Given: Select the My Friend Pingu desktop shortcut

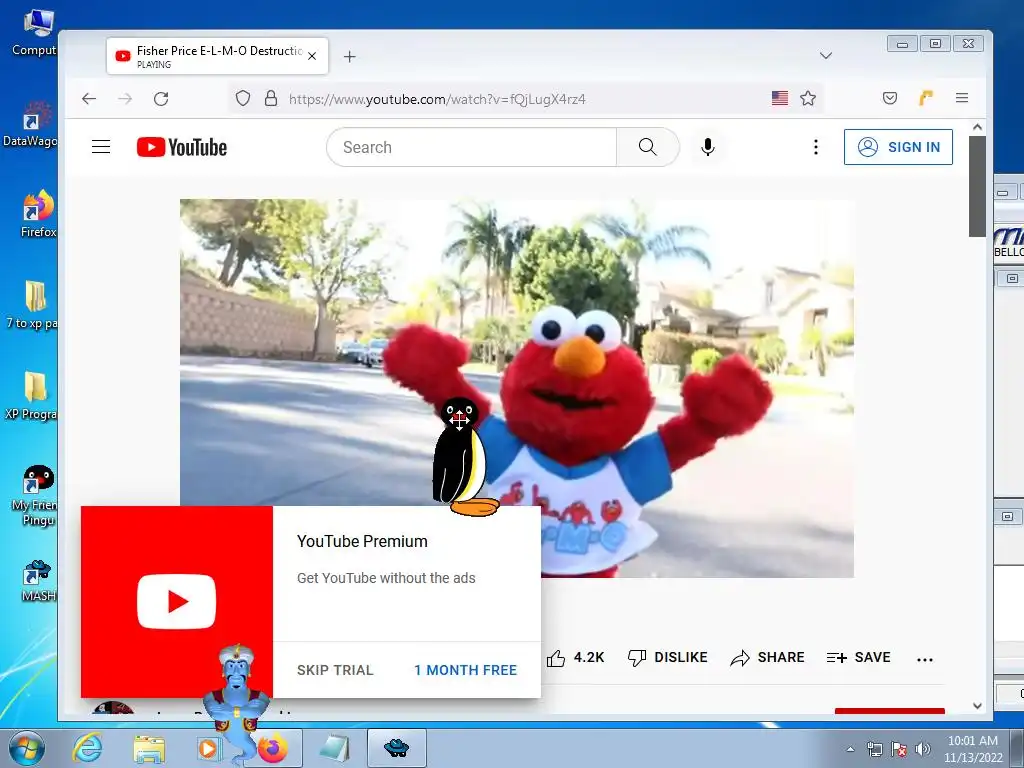Looking at the screenshot, I should point(34,495).
